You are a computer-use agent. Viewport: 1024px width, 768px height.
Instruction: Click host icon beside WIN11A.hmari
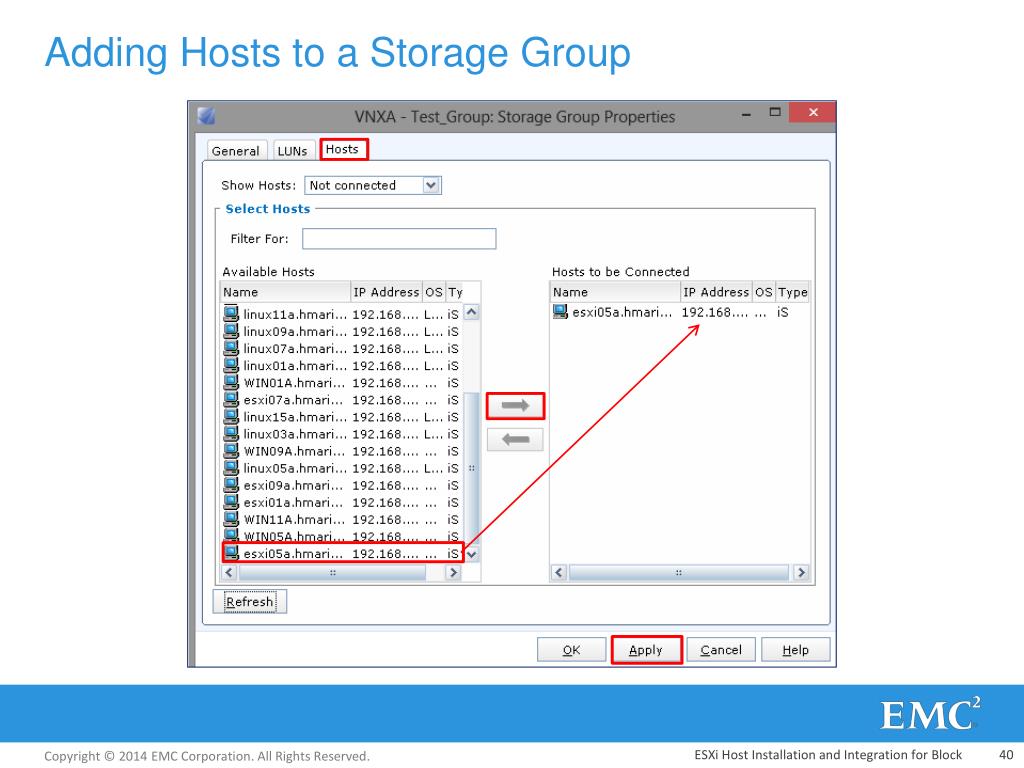pos(231,519)
